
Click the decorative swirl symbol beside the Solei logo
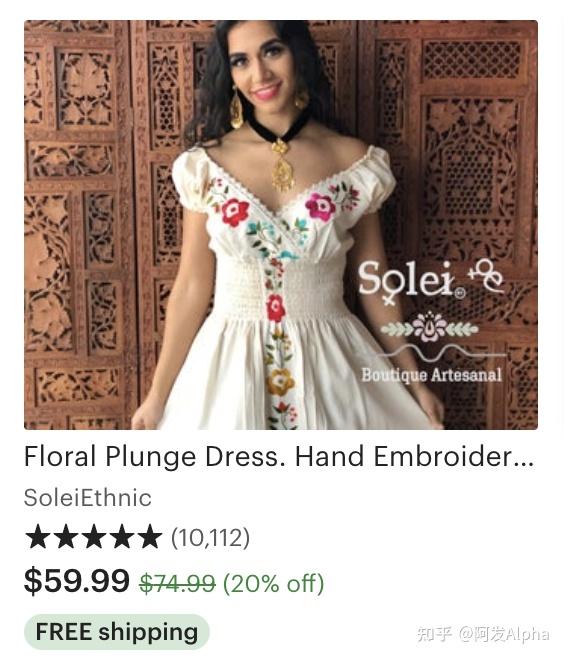[487, 276]
